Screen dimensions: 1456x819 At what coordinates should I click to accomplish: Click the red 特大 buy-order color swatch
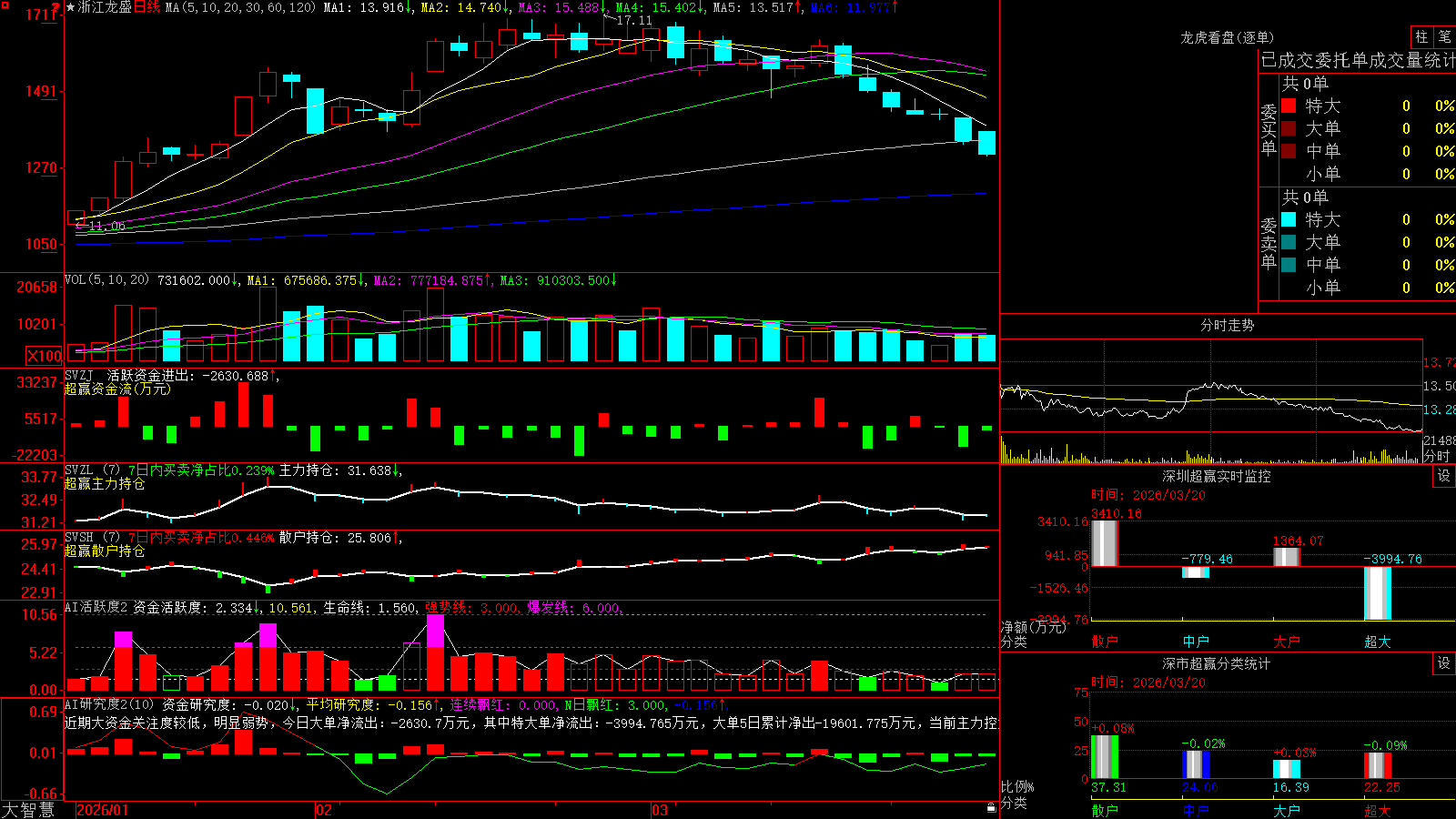[1289, 106]
